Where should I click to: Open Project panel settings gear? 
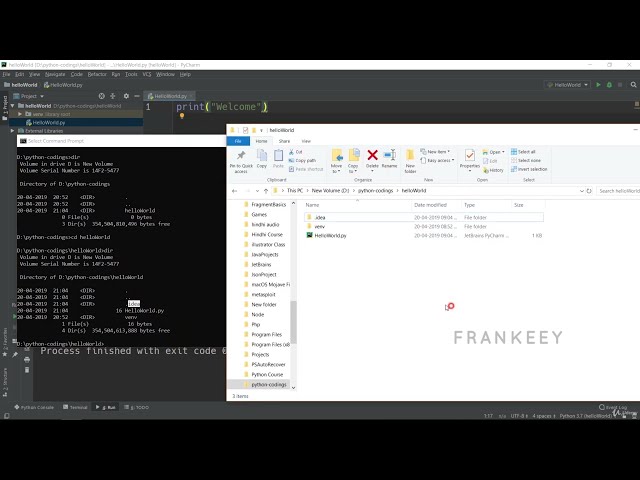(x=126, y=96)
